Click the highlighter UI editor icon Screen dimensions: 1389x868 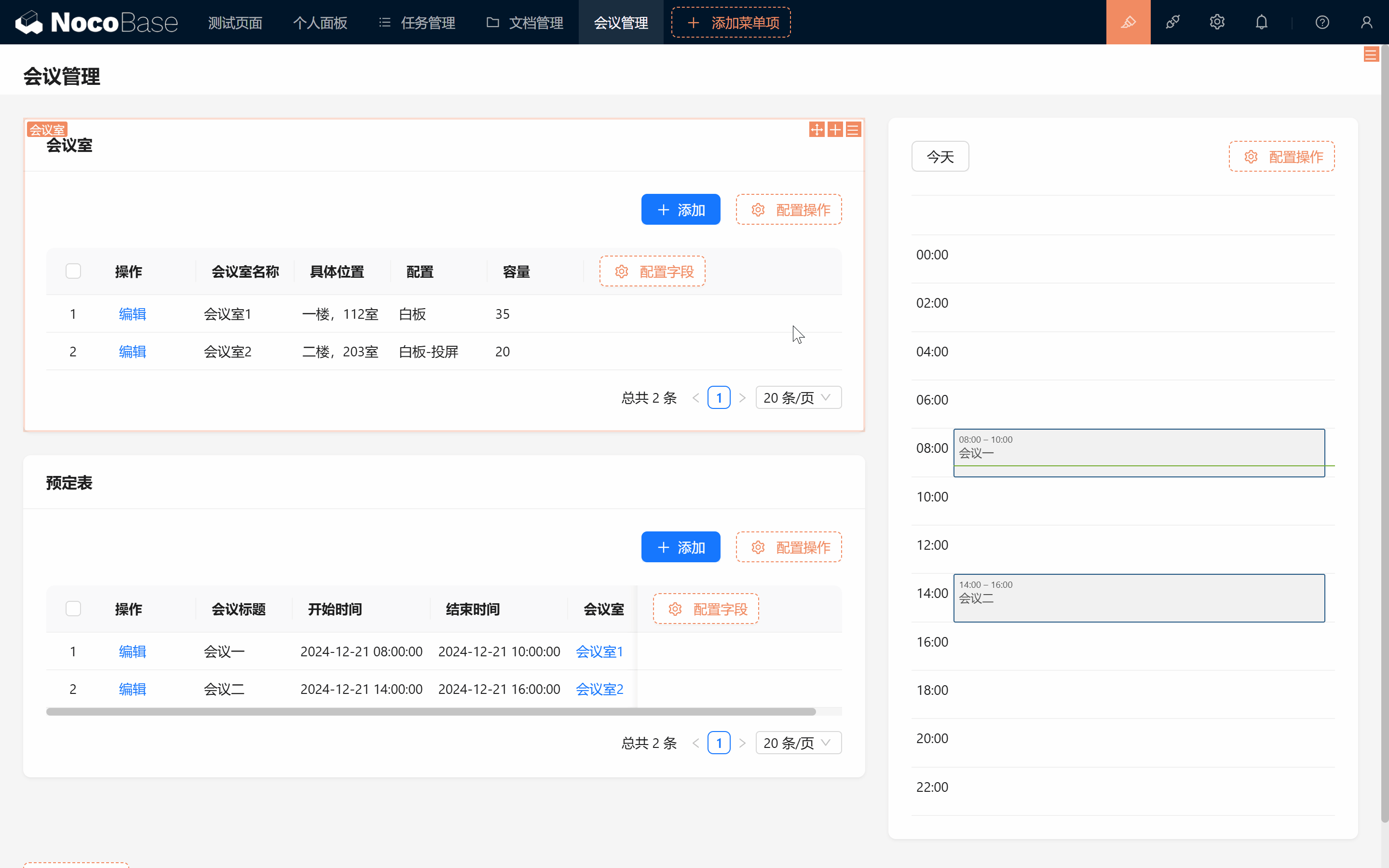coord(1128,22)
